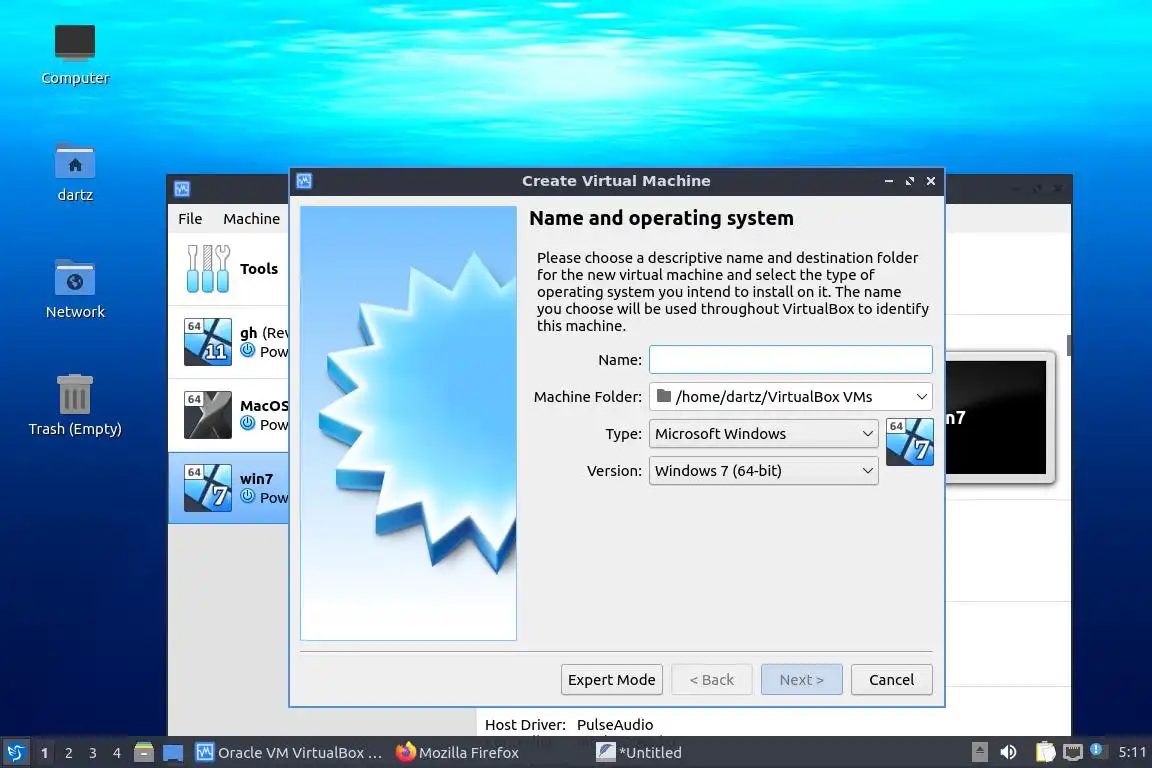The height and width of the screenshot is (768, 1152).
Task: Click the power state icon of MacOS VM
Action: (x=248, y=423)
